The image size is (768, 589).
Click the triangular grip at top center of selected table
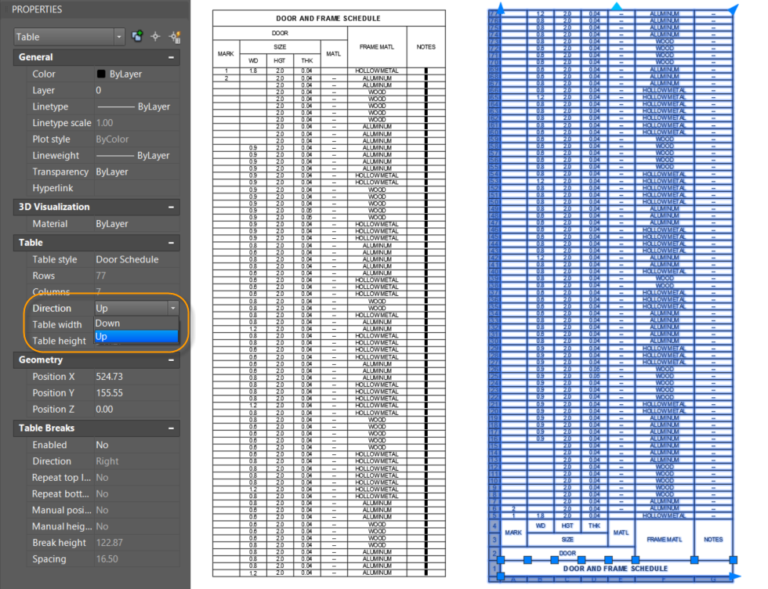pyautogui.click(x=616, y=6)
